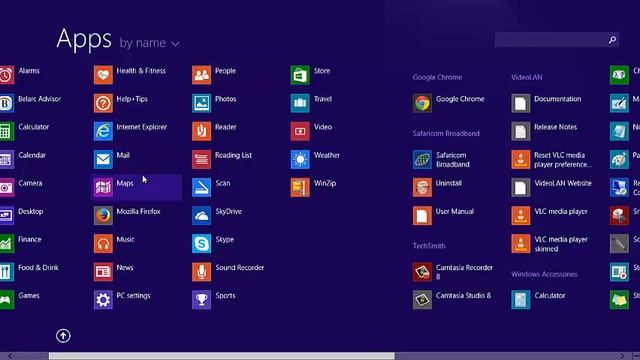Viewport: 640px width, 360px height.
Task: Reset VLC media player preferences
Action: pyautogui.click(x=552, y=160)
